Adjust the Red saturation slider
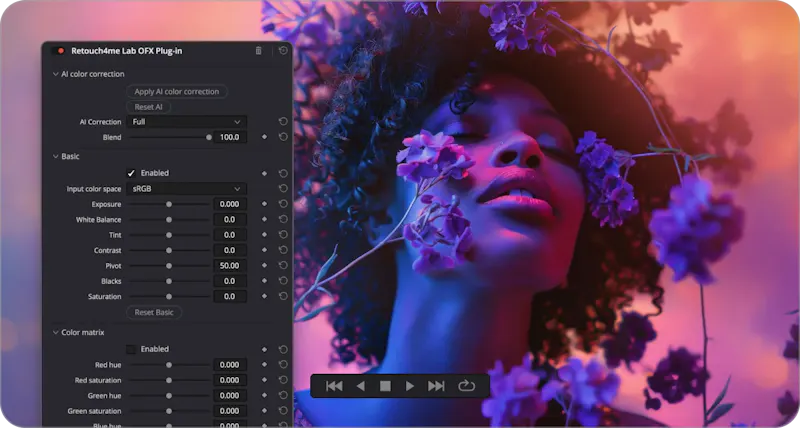 169,380
